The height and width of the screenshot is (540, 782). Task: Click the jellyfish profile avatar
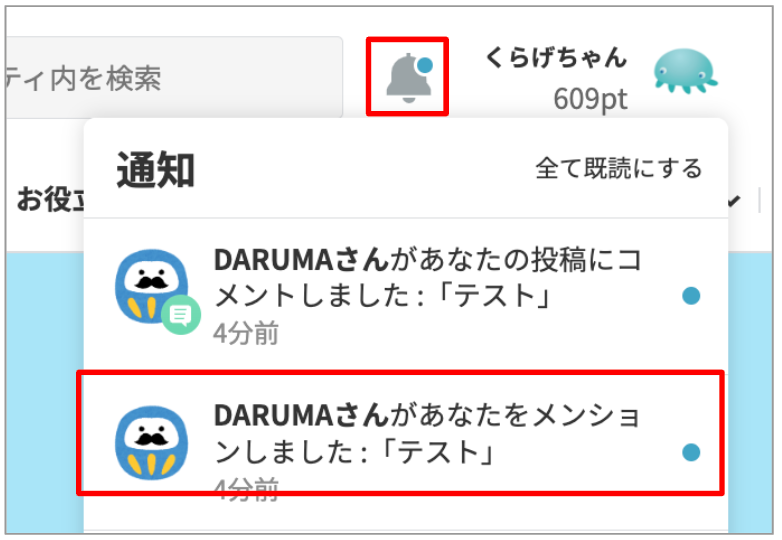(685, 71)
